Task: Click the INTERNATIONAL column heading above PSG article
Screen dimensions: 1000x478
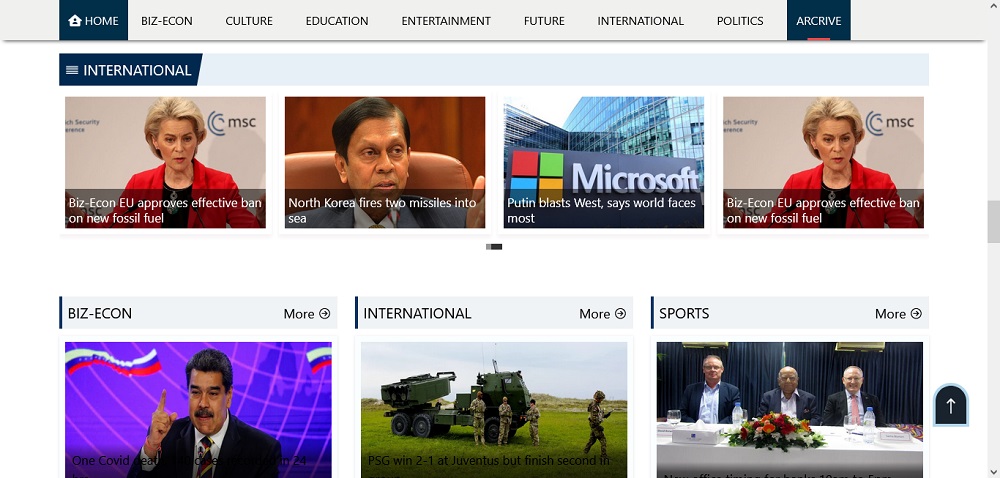Action: tap(417, 313)
